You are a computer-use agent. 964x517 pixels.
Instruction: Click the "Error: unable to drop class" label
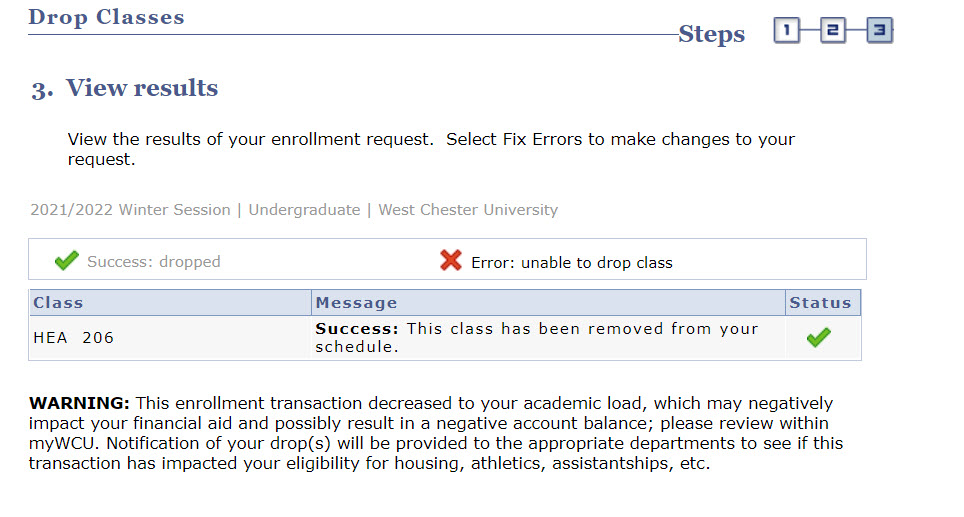click(x=571, y=263)
